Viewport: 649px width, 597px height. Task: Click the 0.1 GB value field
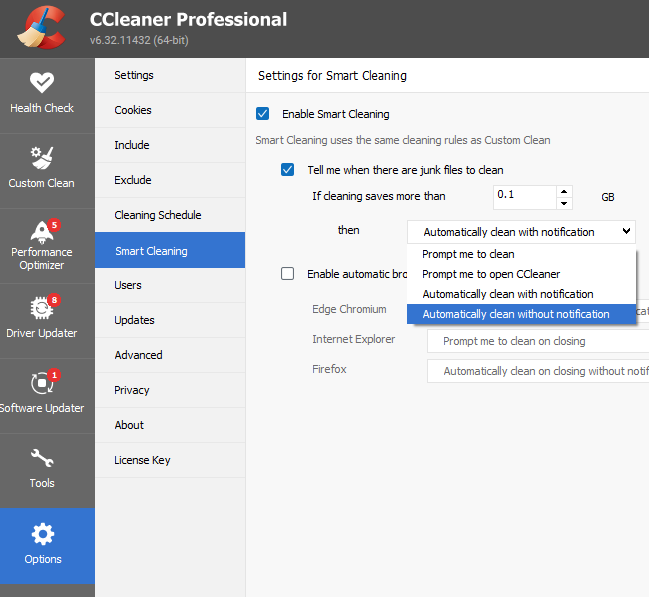point(524,197)
